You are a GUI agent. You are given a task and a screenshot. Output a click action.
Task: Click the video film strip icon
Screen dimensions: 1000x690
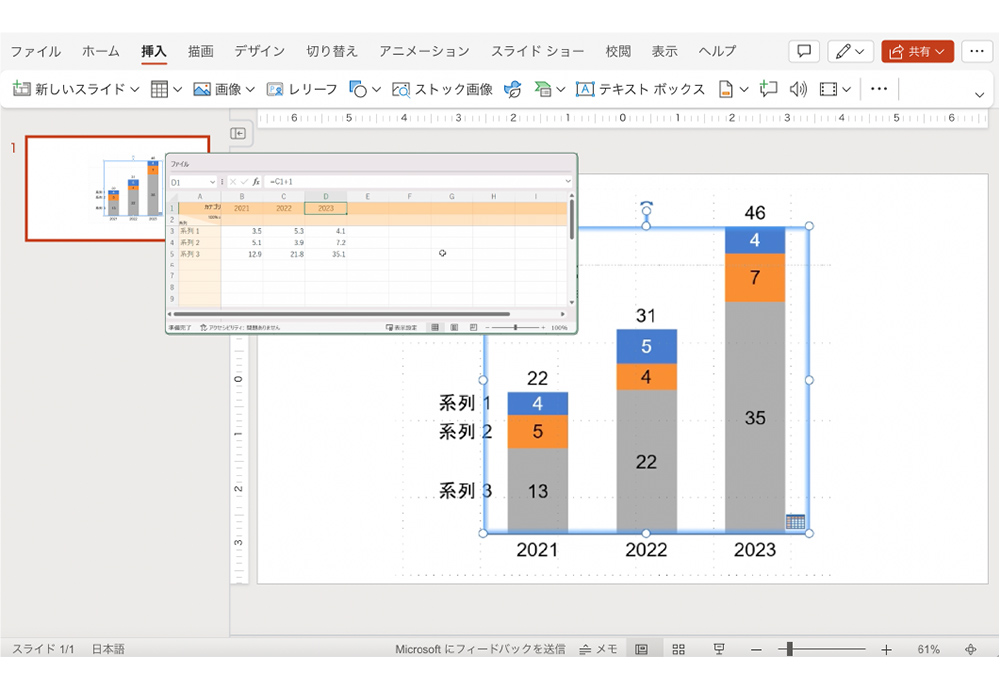coord(828,89)
